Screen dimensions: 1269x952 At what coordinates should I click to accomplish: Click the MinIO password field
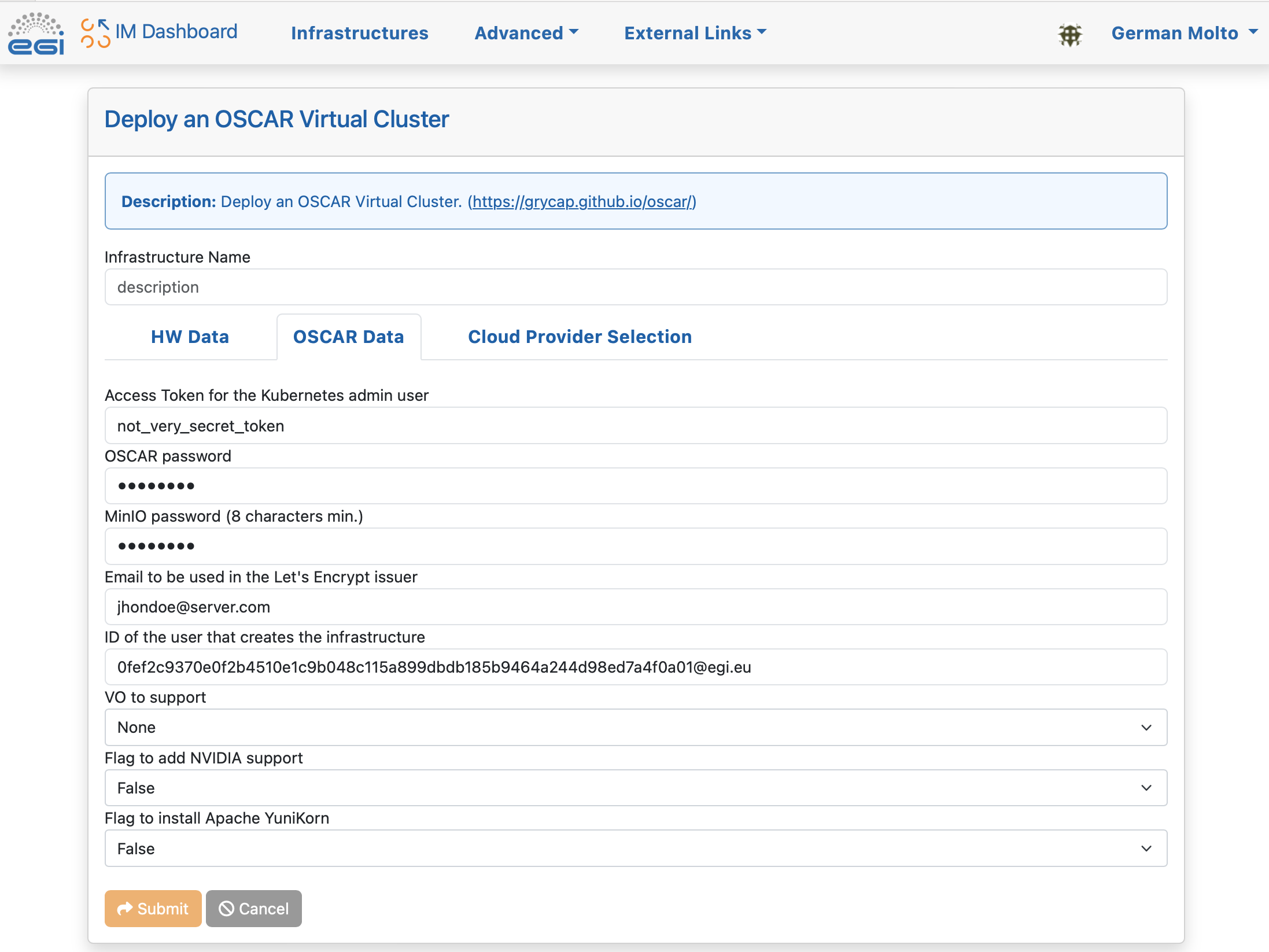click(x=635, y=546)
